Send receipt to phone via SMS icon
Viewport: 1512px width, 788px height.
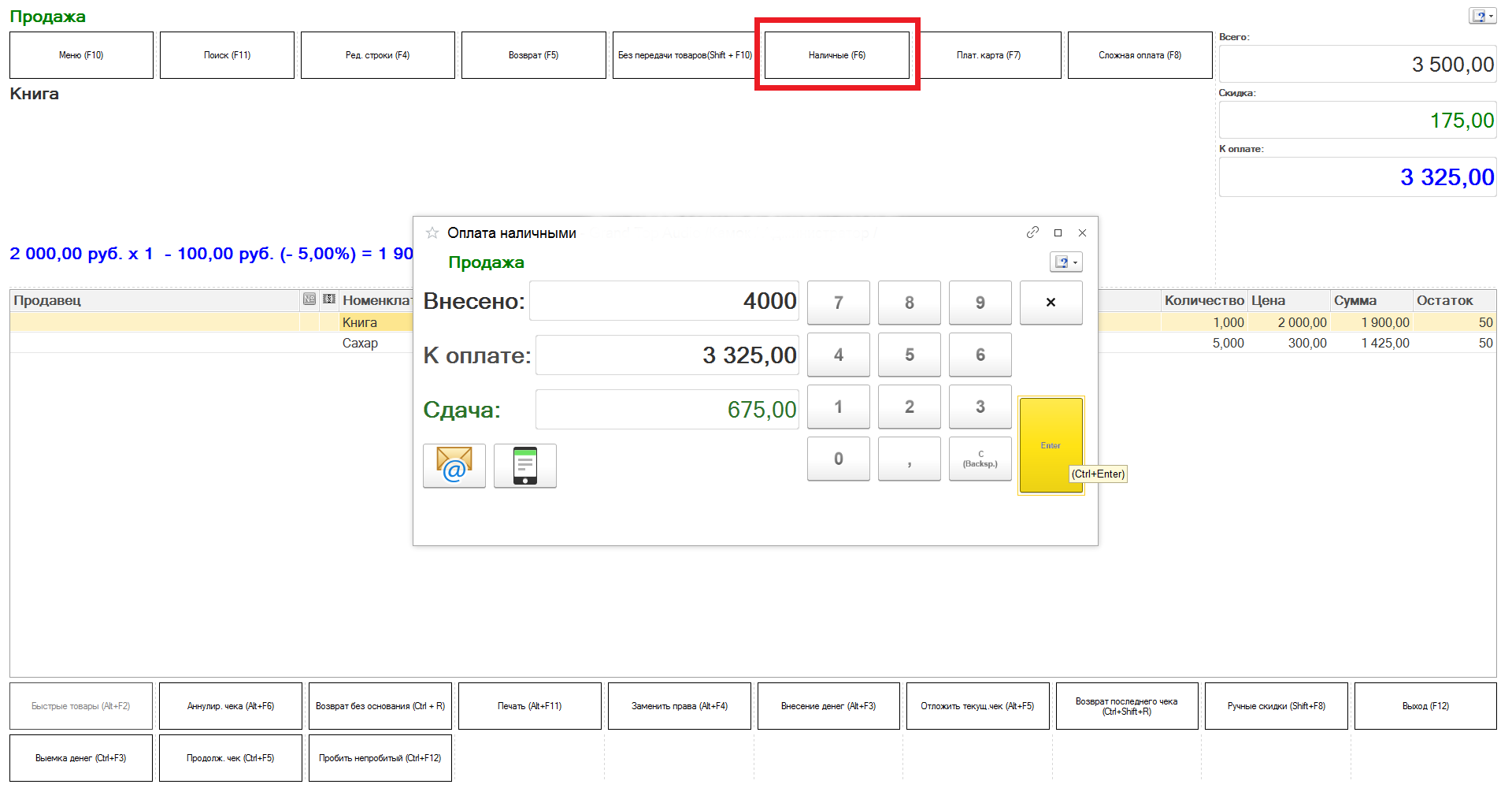pos(525,466)
